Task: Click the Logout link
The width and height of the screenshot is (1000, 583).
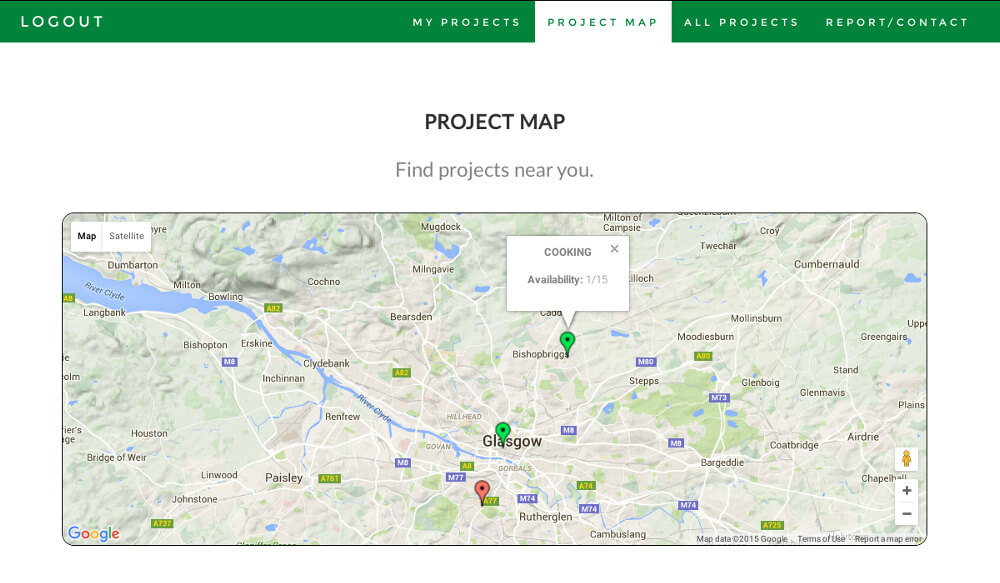Action: (x=62, y=21)
